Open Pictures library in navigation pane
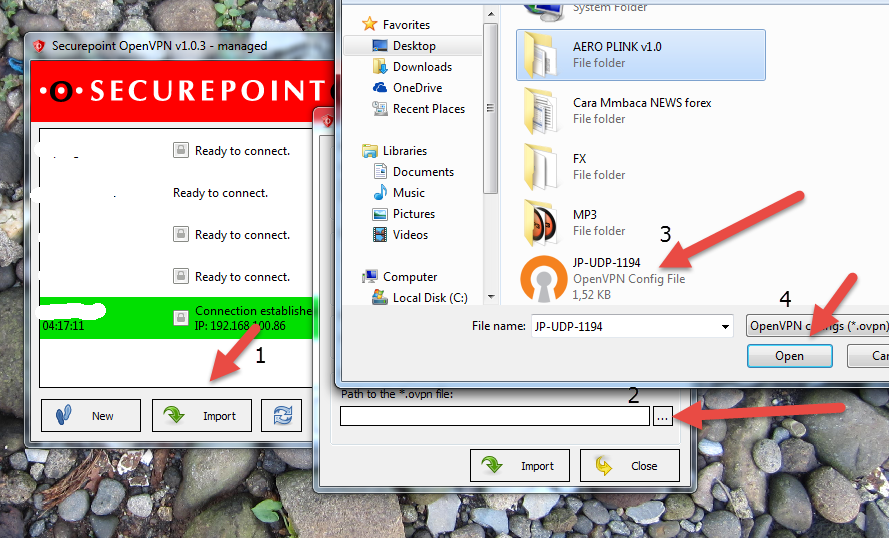 [404, 214]
